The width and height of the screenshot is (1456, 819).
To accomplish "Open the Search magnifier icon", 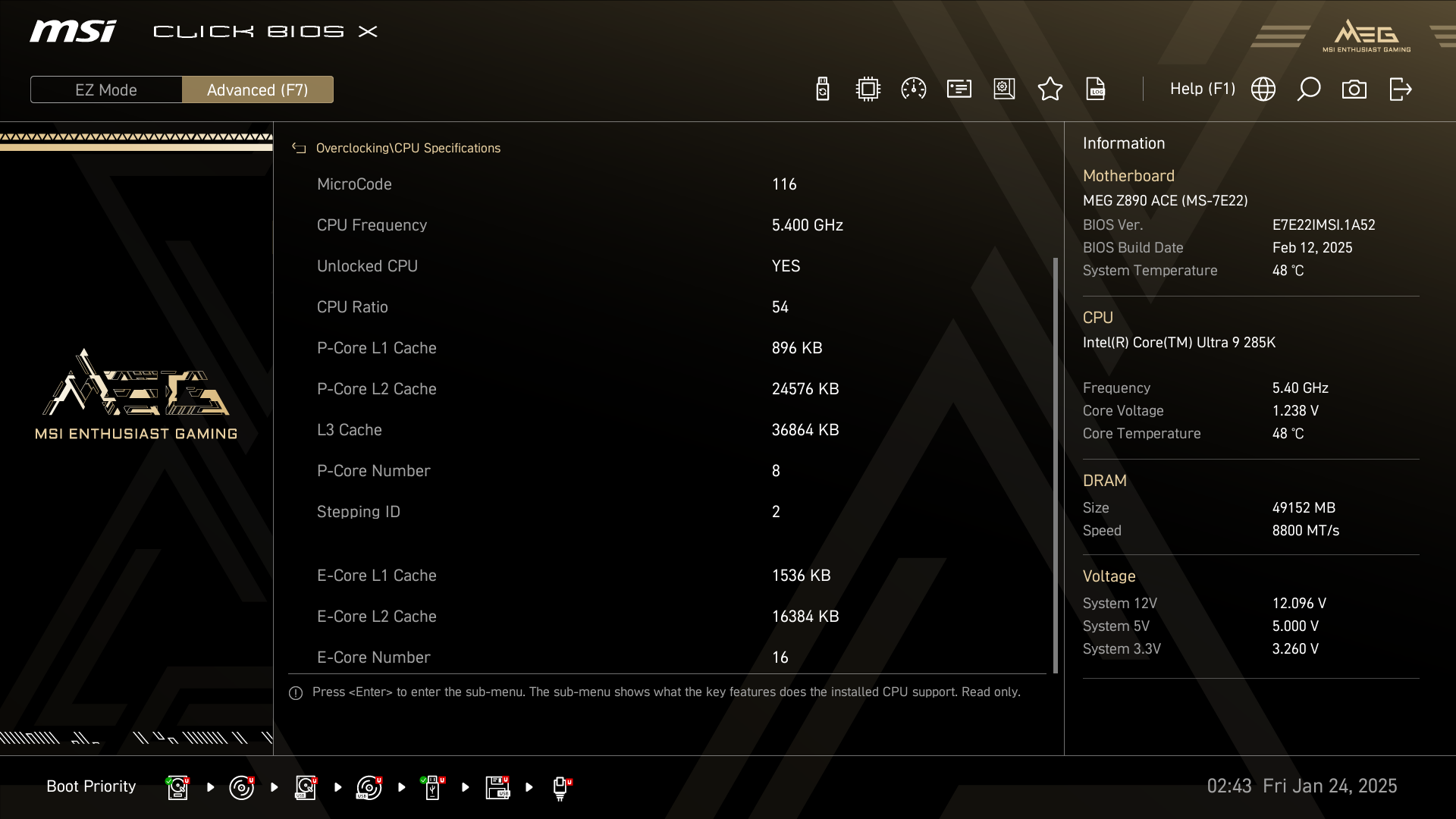I will point(1309,89).
